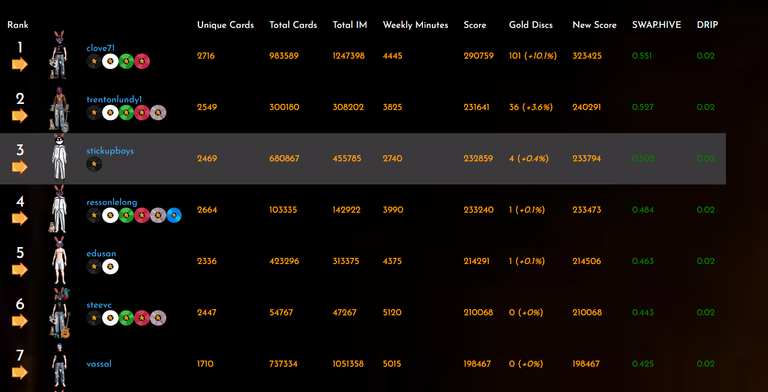Click vassal's avatar character
Image resolution: width=768 pixels, height=392 pixels.
(59, 366)
